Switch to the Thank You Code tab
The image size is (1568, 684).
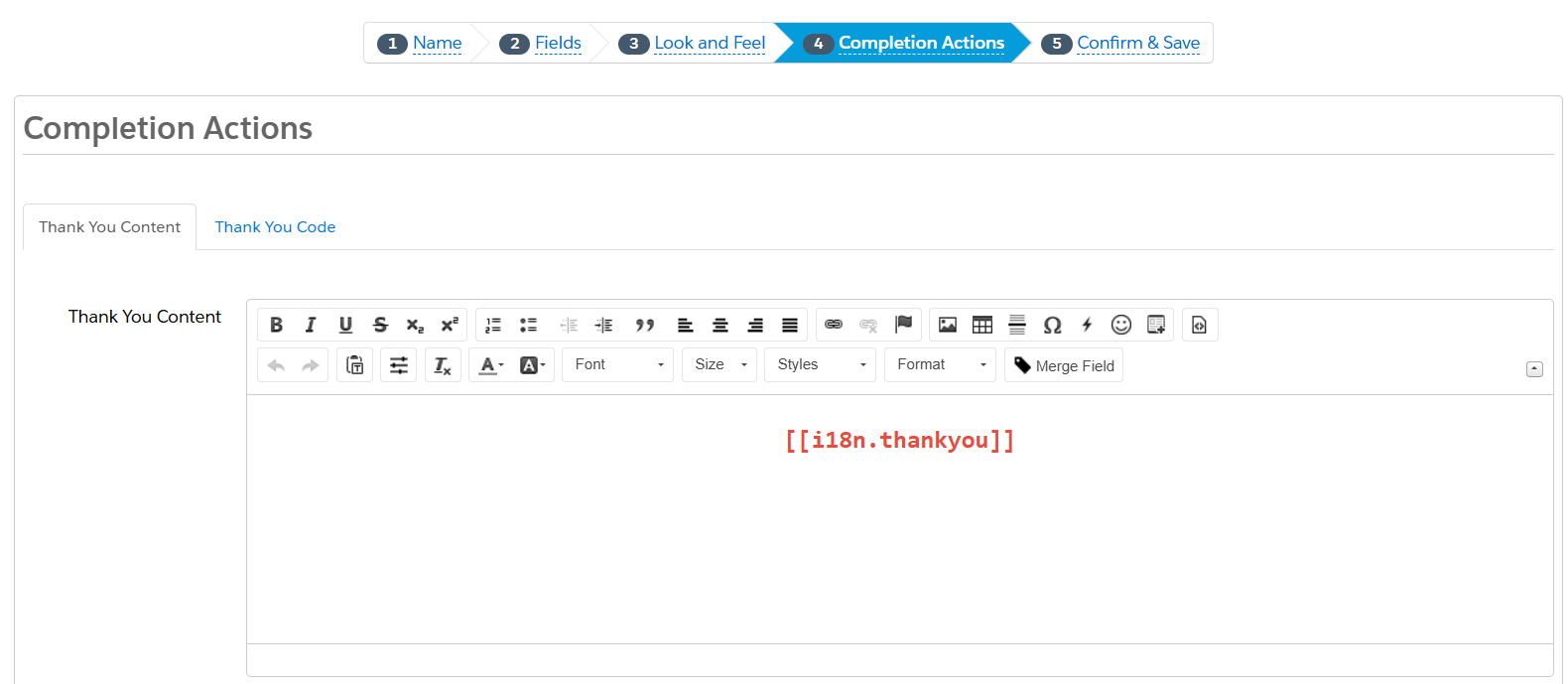[x=275, y=227]
